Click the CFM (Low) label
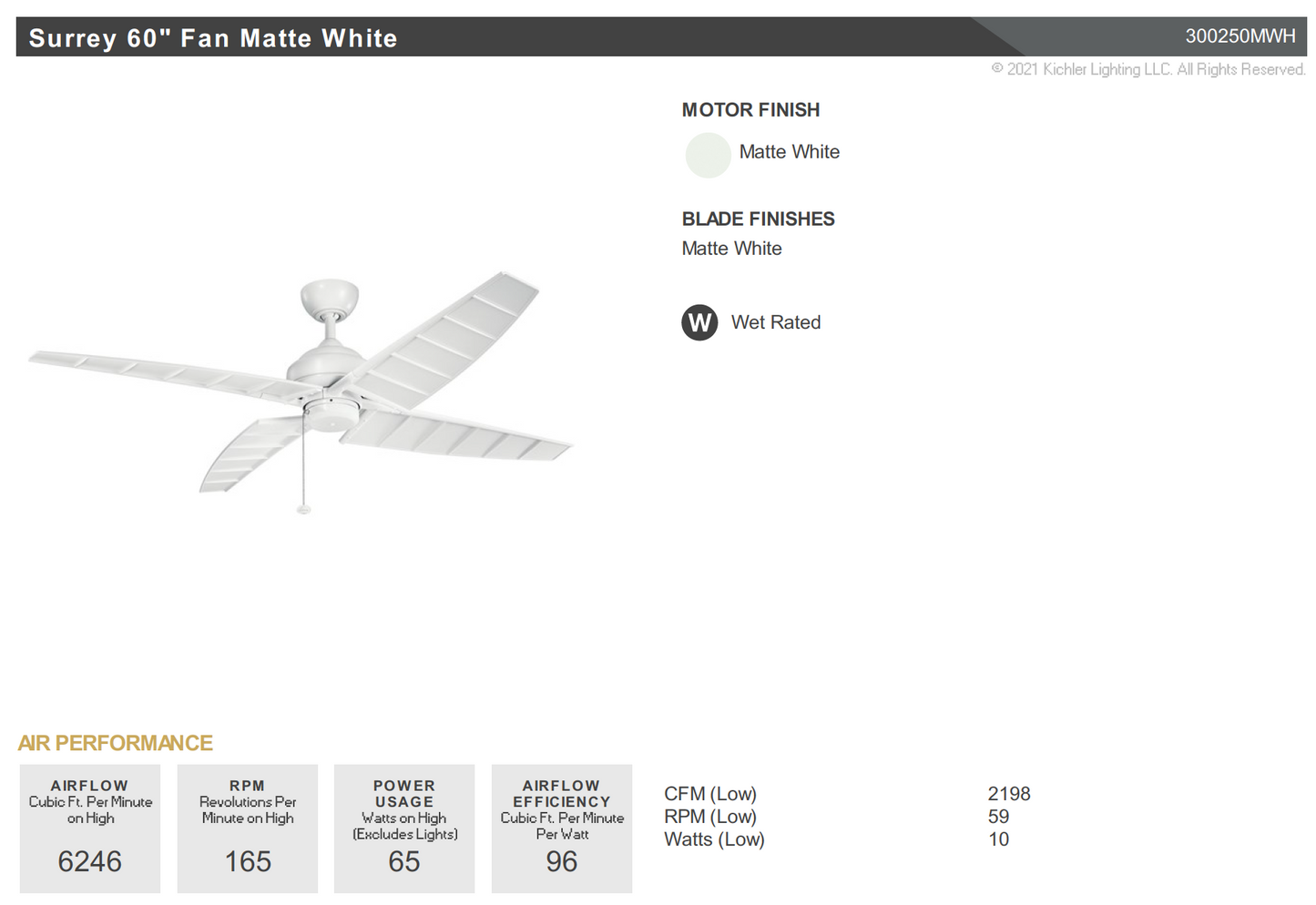This screenshot has width=1316, height=905. pyautogui.click(x=710, y=794)
